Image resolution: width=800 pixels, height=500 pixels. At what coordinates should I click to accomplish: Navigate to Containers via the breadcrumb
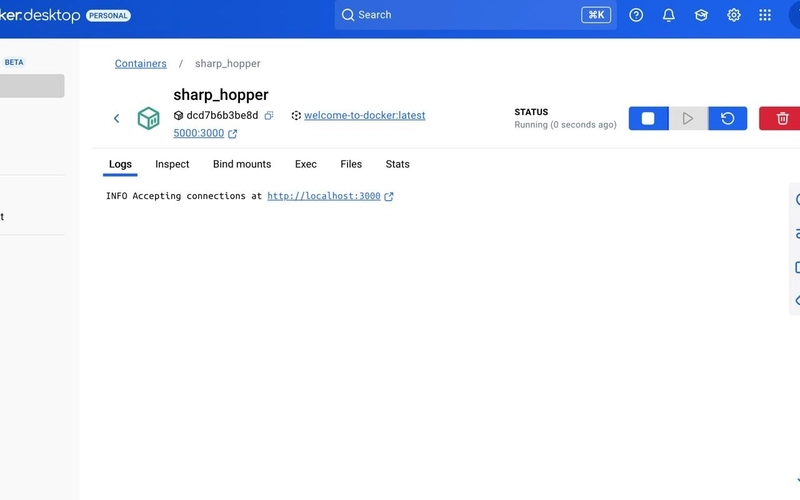(141, 64)
